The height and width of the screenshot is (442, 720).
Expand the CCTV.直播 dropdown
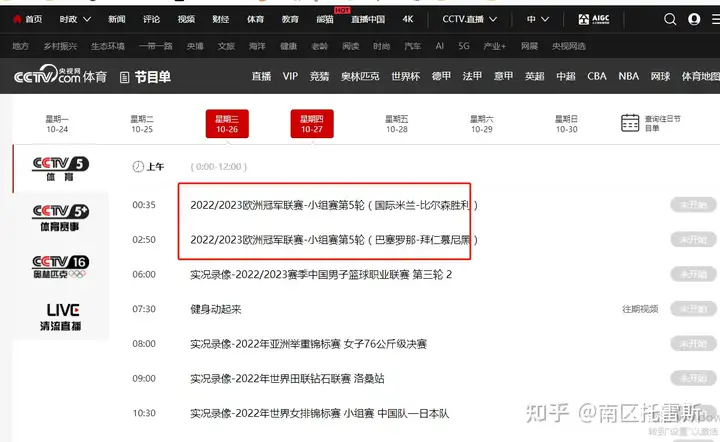pos(469,19)
